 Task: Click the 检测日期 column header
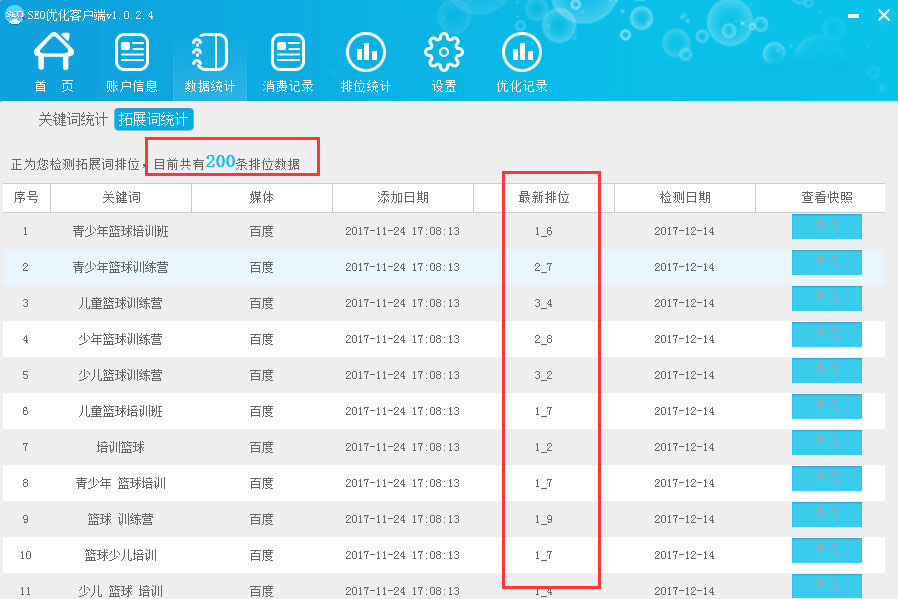click(685, 198)
